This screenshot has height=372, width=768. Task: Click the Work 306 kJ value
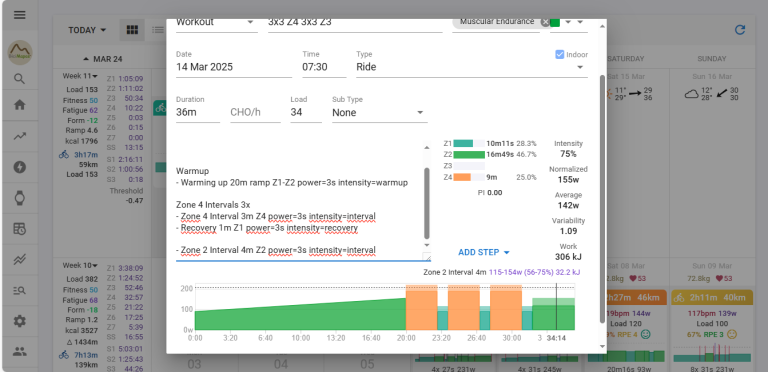(568, 256)
